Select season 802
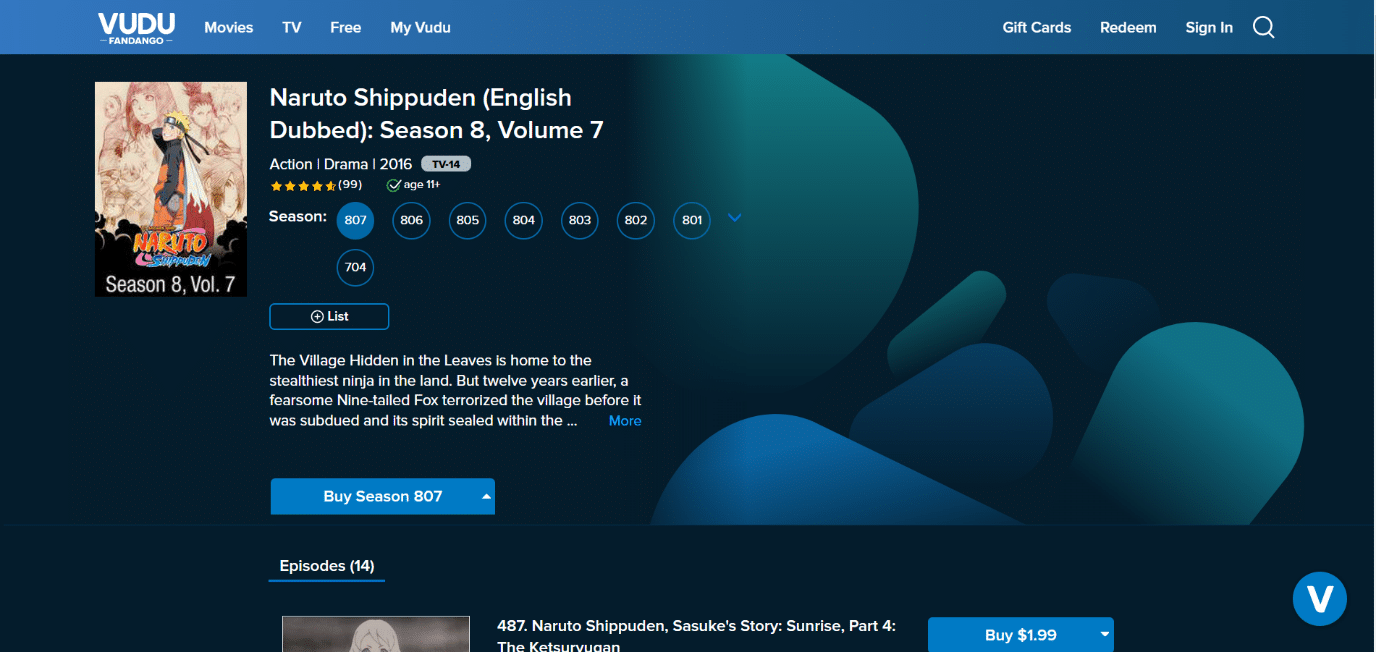The height and width of the screenshot is (652, 1376). [x=635, y=220]
